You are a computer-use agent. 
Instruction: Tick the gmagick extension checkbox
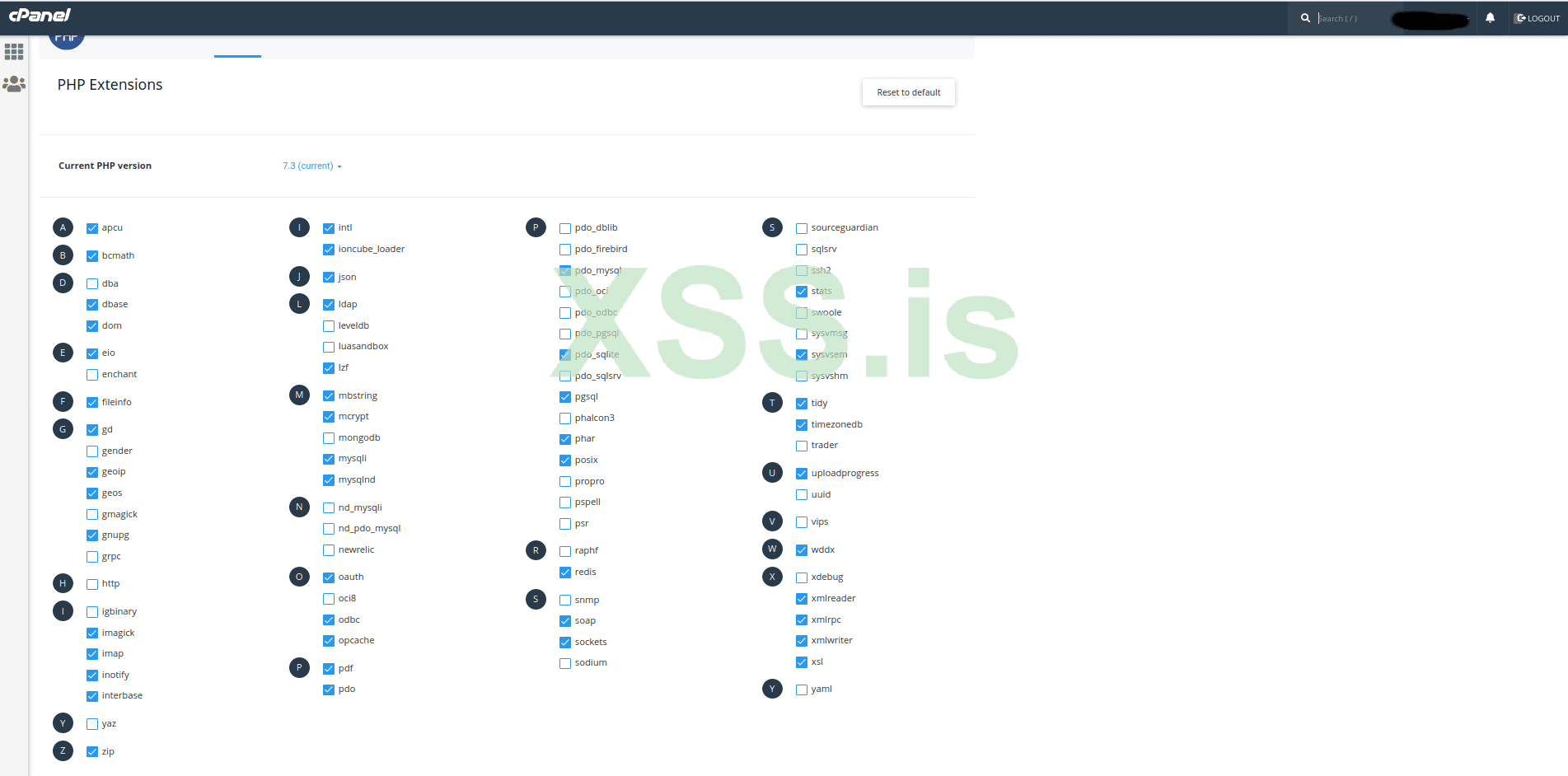click(x=92, y=515)
